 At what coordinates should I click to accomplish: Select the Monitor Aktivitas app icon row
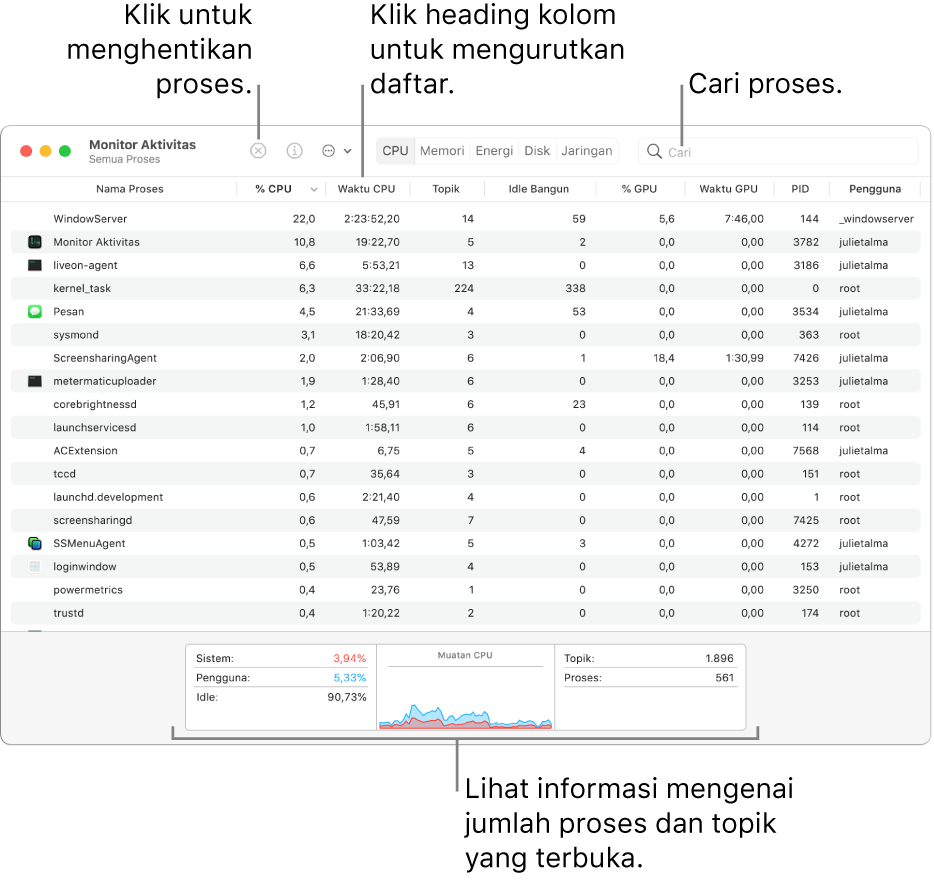click(35, 242)
